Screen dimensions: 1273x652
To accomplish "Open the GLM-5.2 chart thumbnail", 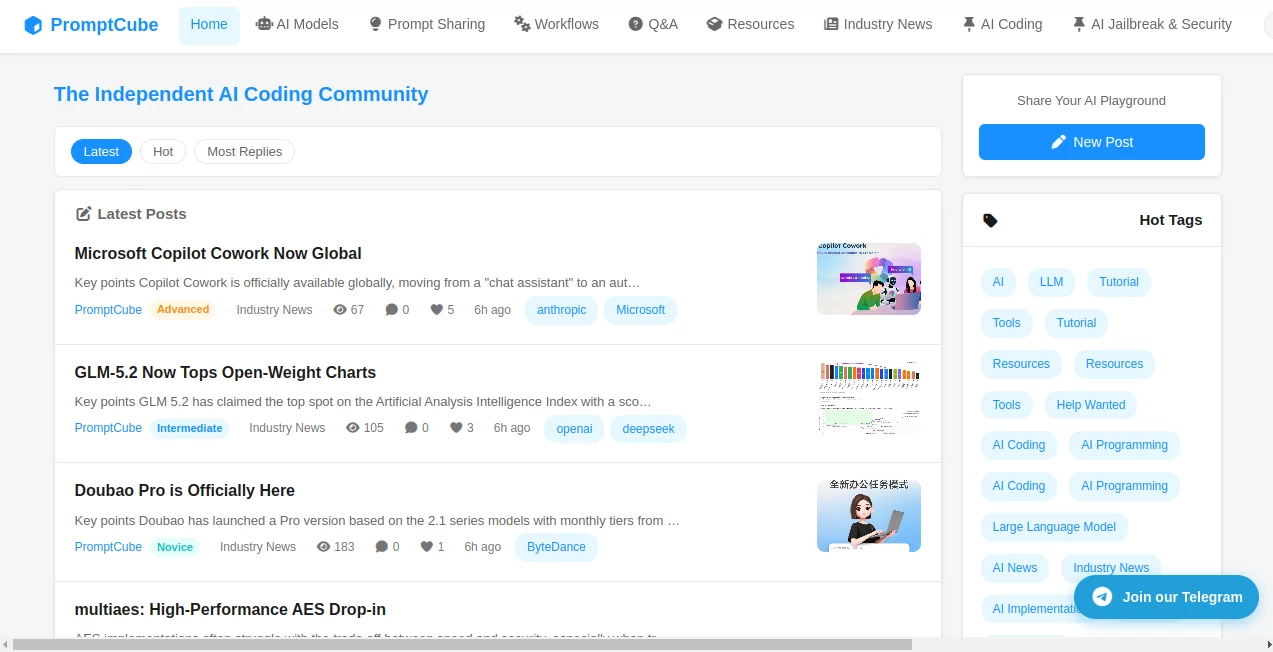I will click(869, 398).
